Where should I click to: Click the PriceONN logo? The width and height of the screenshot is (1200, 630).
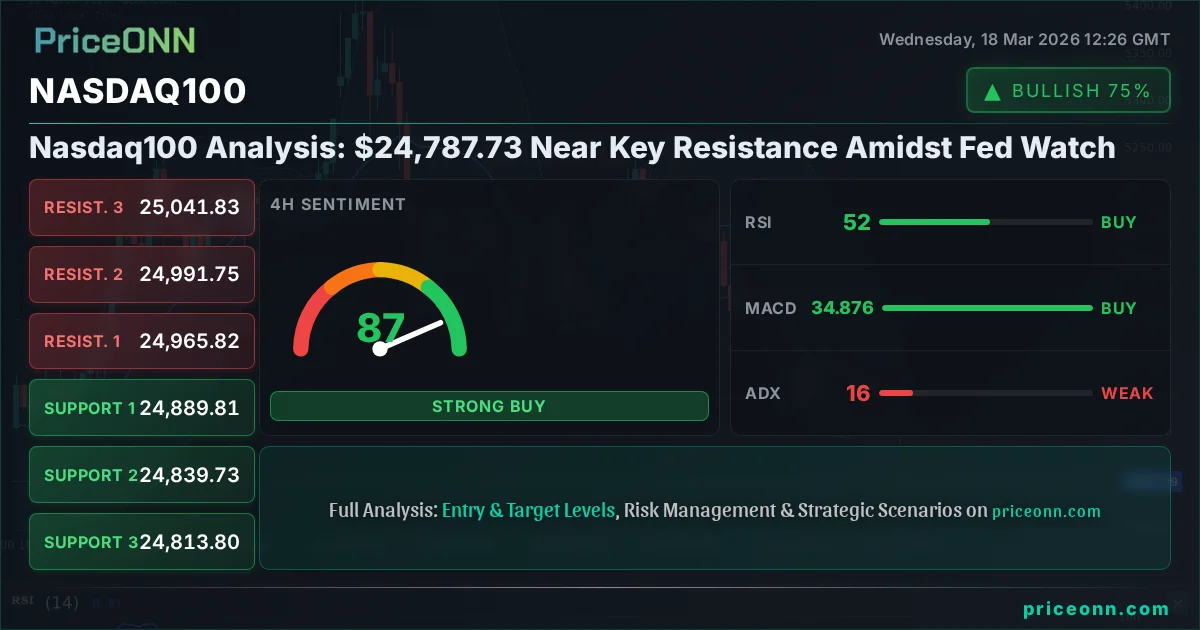[113, 41]
